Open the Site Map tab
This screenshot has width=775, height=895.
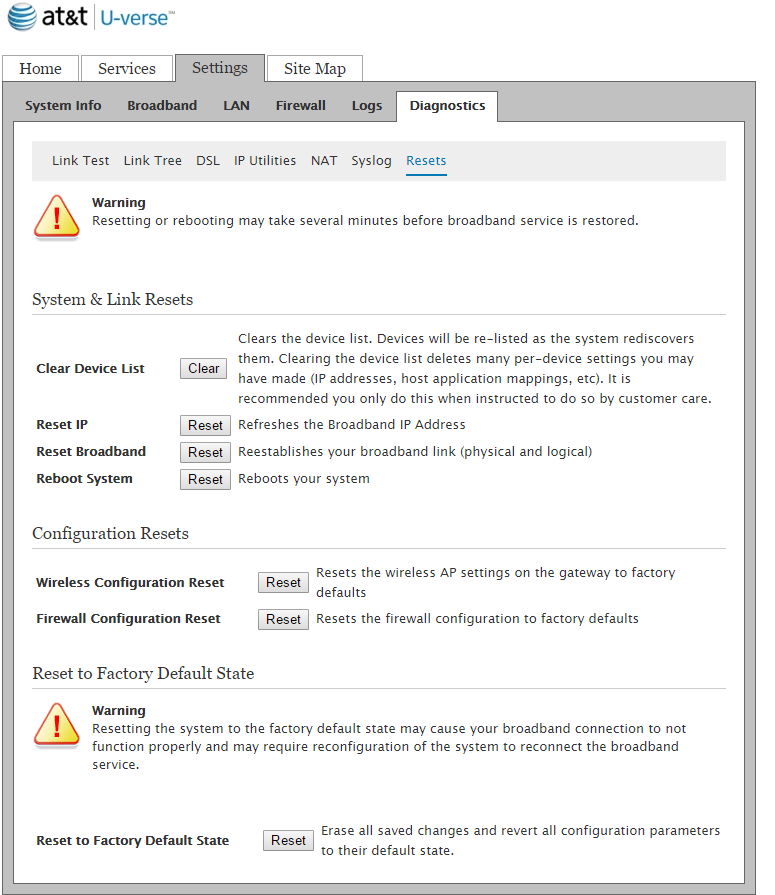pos(315,69)
